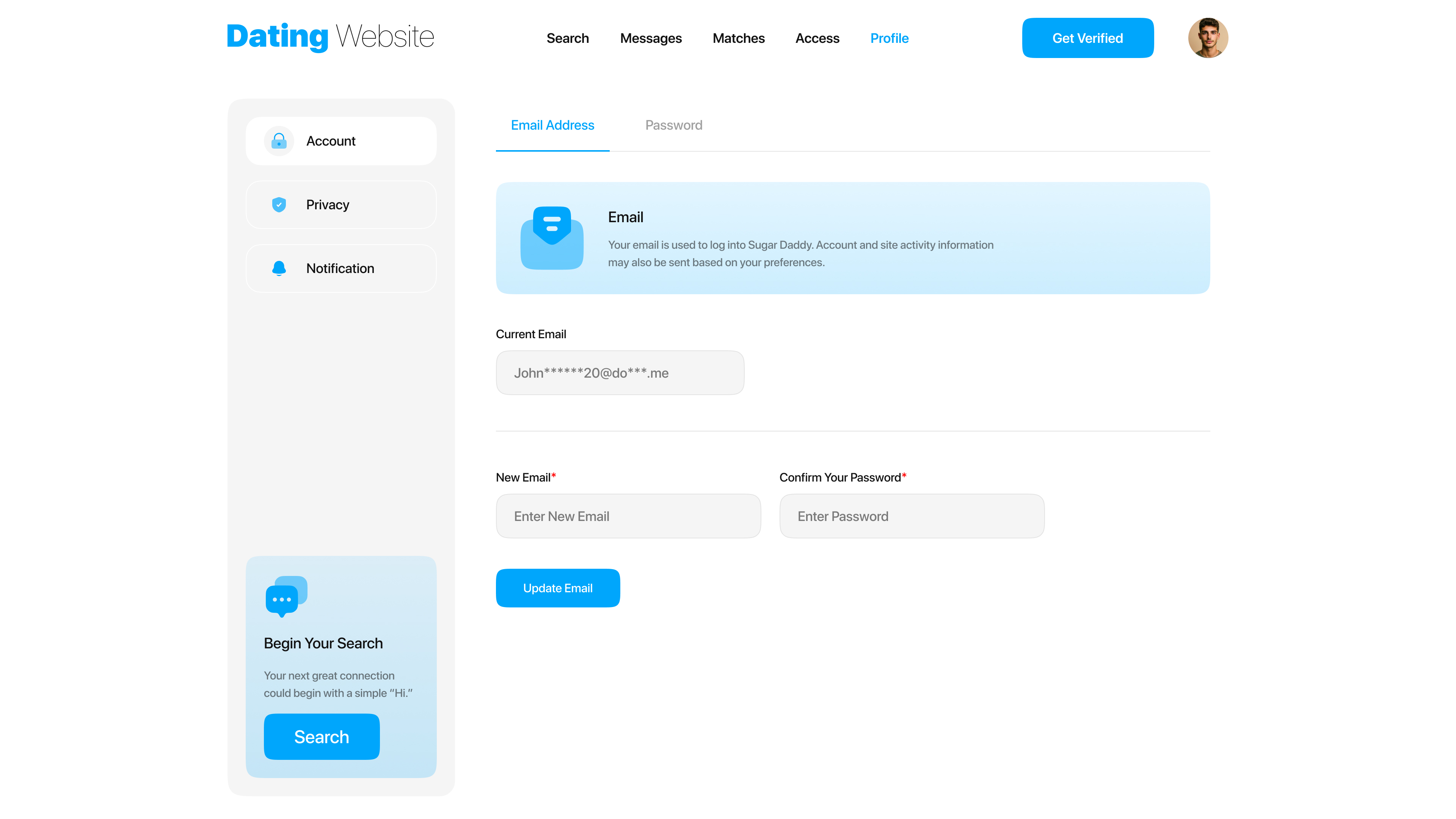The height and width of the screenshot is (819, 1456).
Task: Select the Email Address tab
Action: pos(552,126)
